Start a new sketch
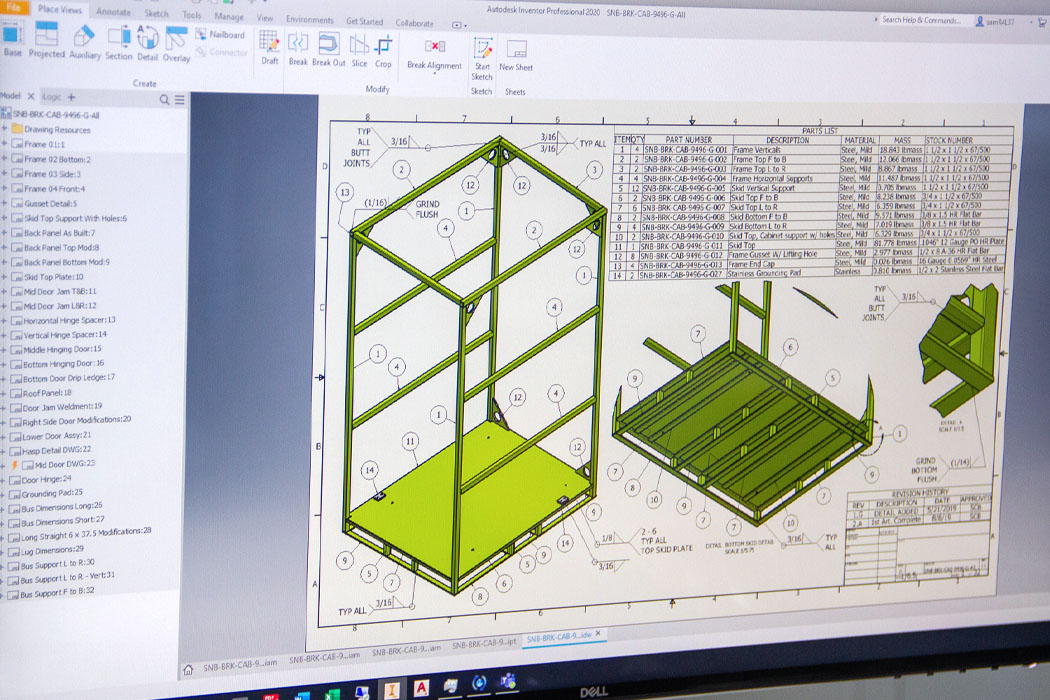 click(481, 59)
